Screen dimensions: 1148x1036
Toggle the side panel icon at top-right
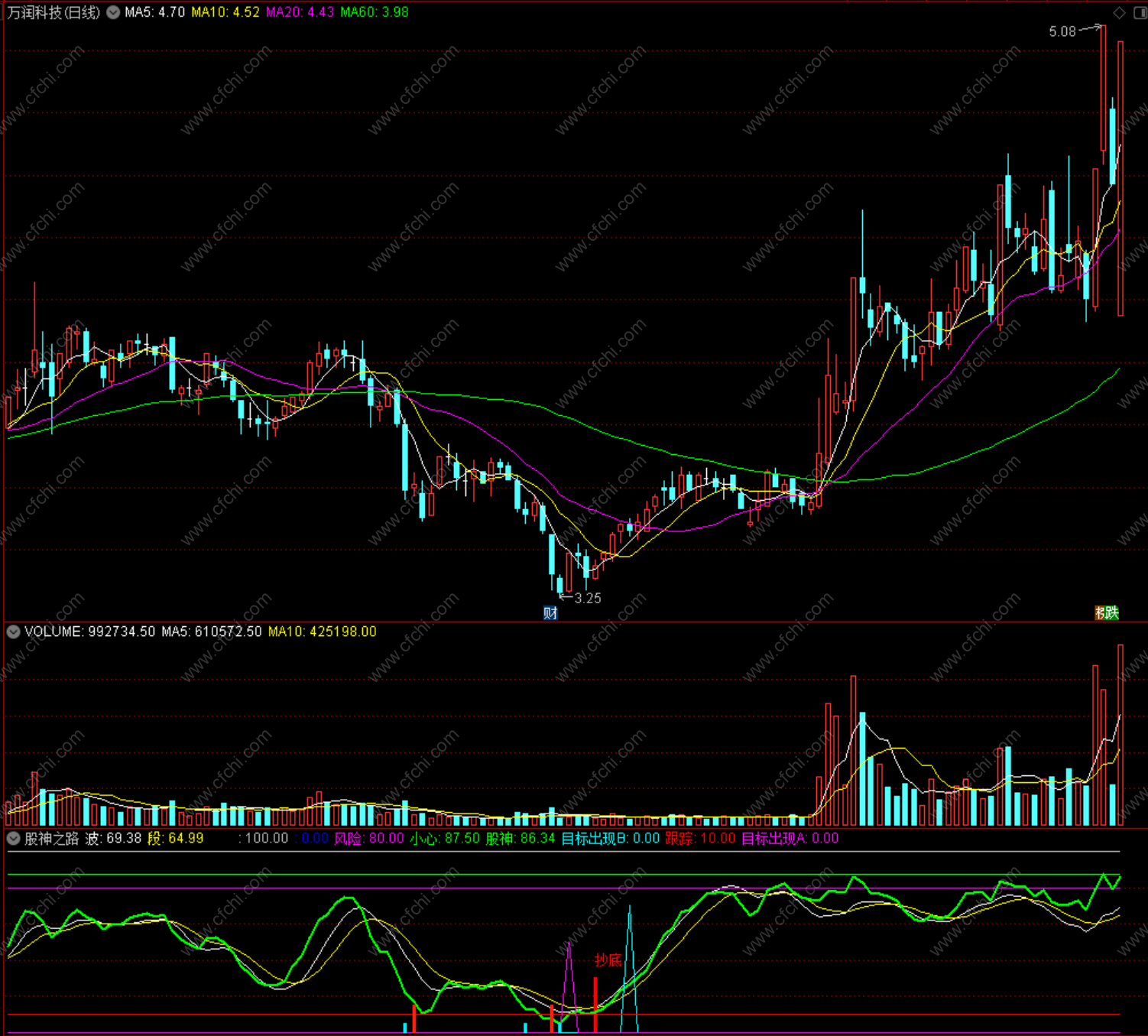click(x=1140, y=12)
